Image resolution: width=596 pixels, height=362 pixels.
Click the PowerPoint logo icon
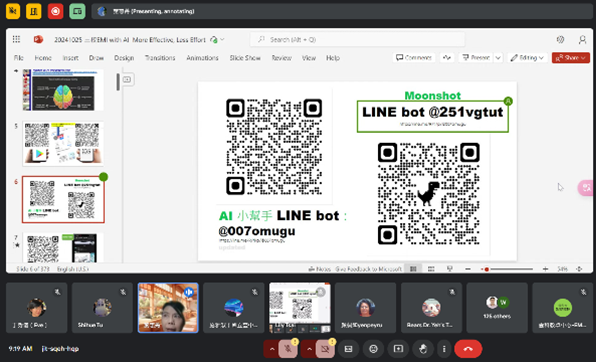pos(38,39)
